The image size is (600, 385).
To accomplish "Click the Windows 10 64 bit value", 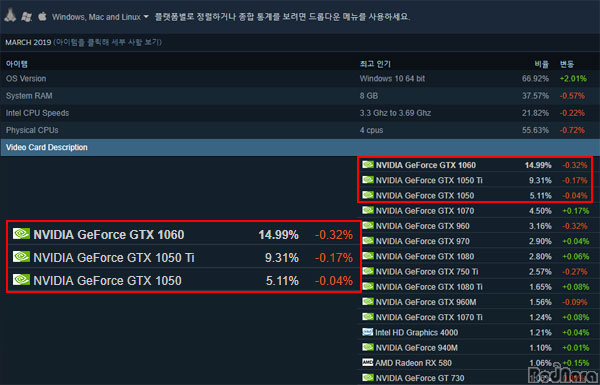I will 392,78.
